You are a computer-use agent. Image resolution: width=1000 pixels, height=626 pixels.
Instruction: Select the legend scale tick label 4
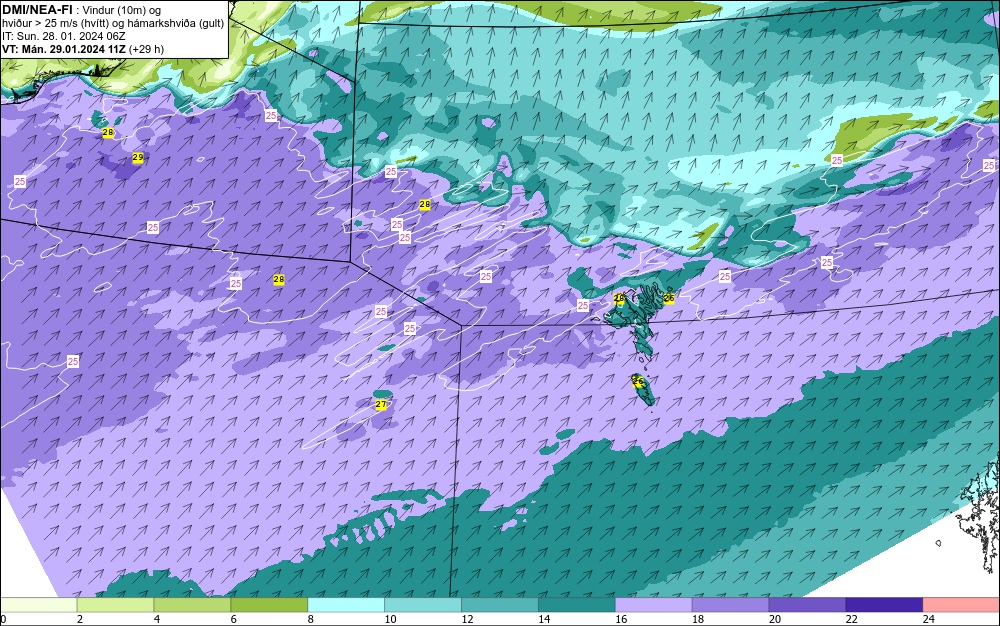[157, 619]
